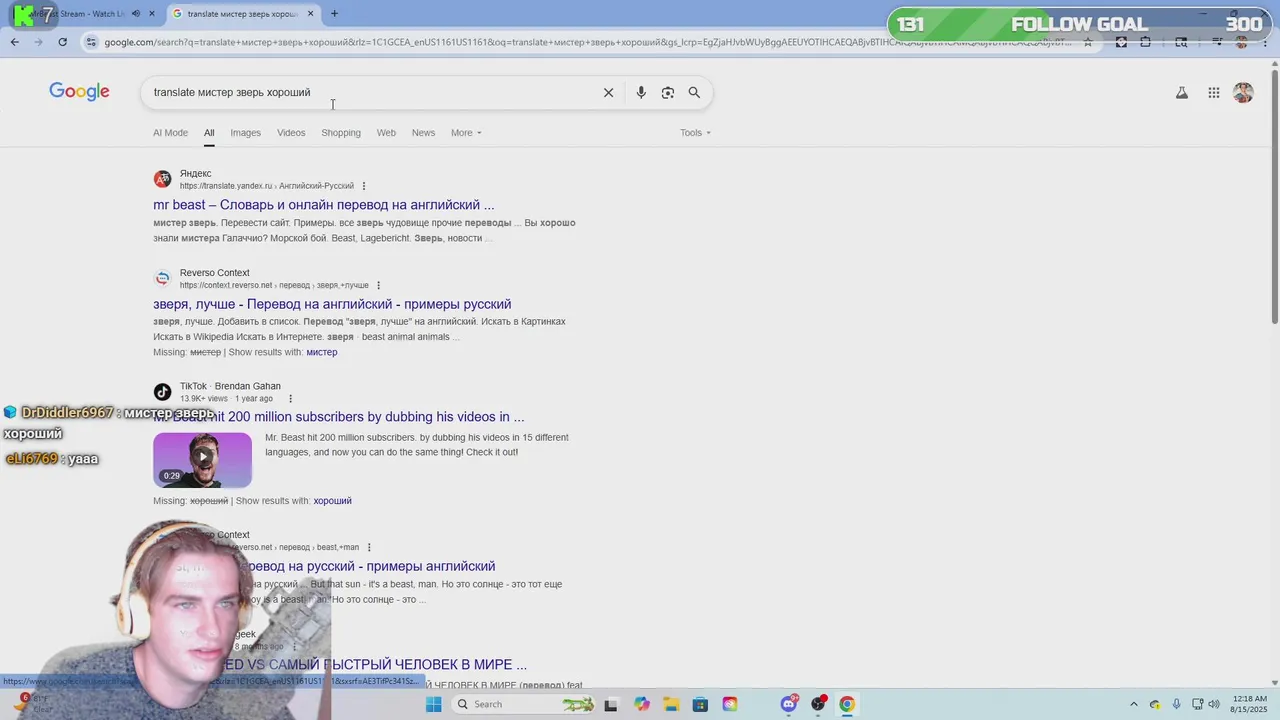Switch to Chrome on the taskbar
This screenshot has height=720, width=1280.
point(847,704)
